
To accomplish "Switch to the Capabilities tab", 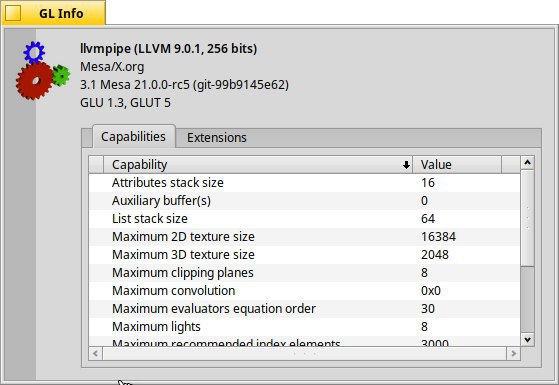I will tap(134, 137).
